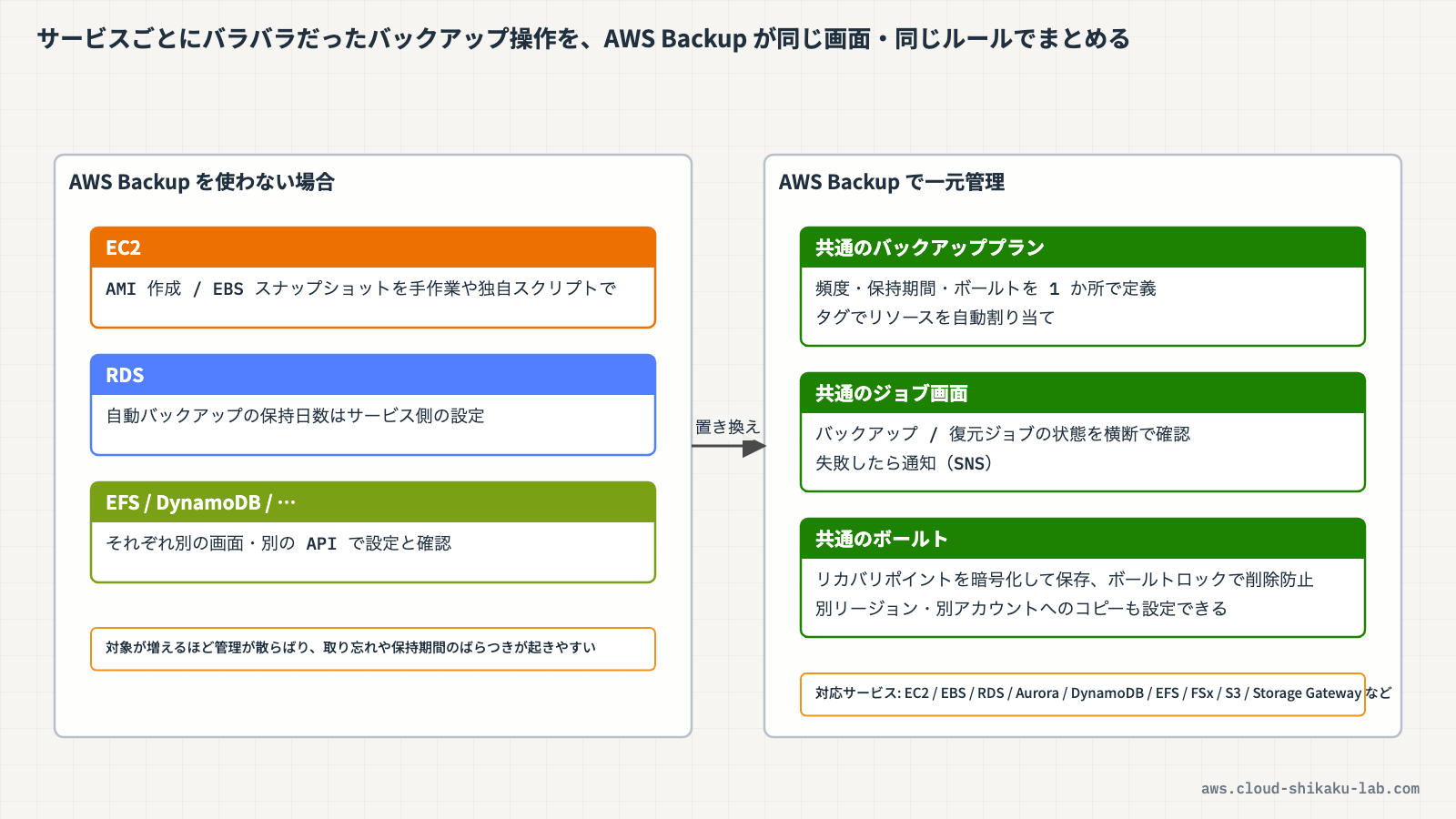The image size is (1456, 819).
Task: Click the "共通のバックアッププラン" card header
Action: 1083,248
